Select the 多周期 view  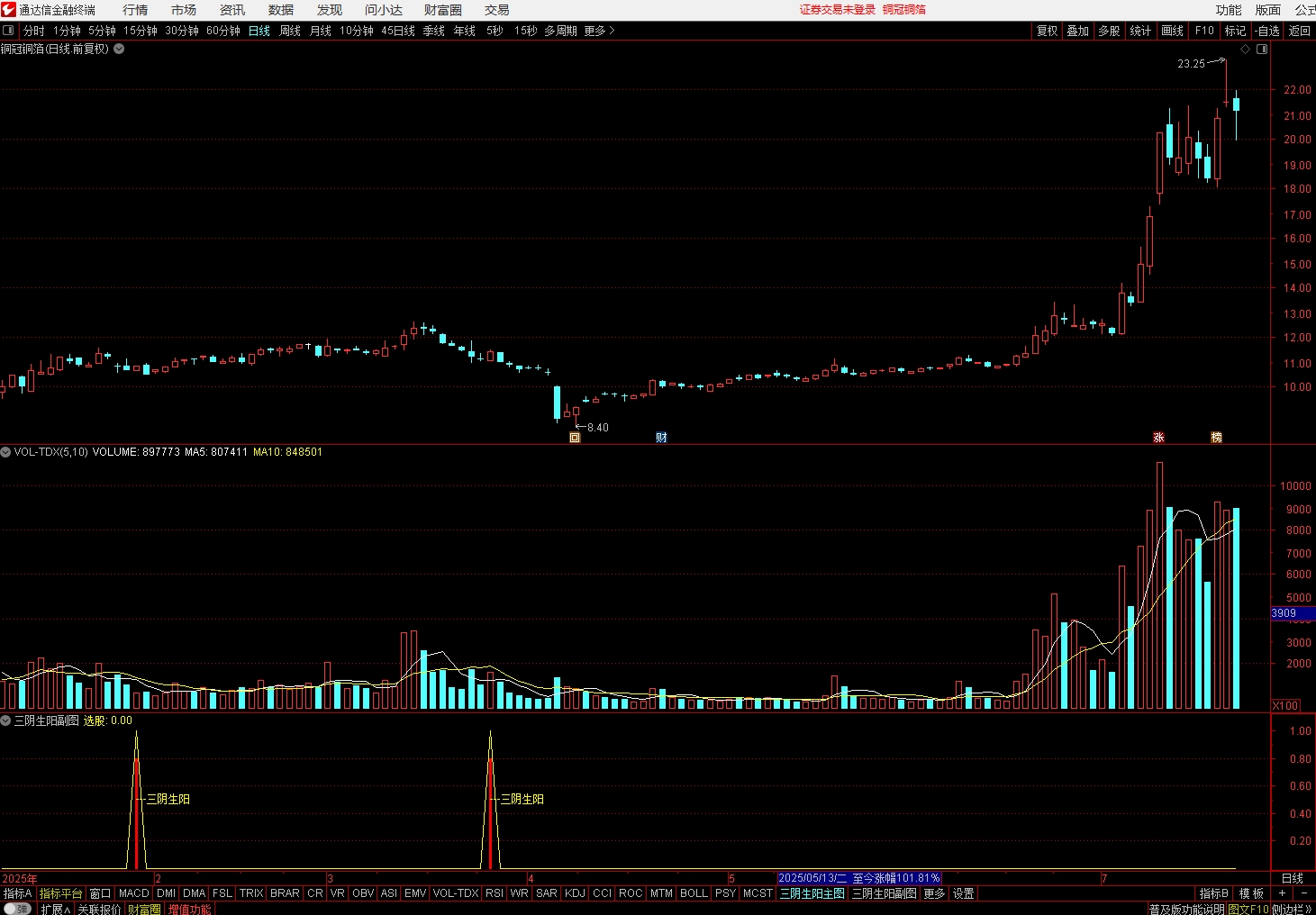[x=560, y=31]
